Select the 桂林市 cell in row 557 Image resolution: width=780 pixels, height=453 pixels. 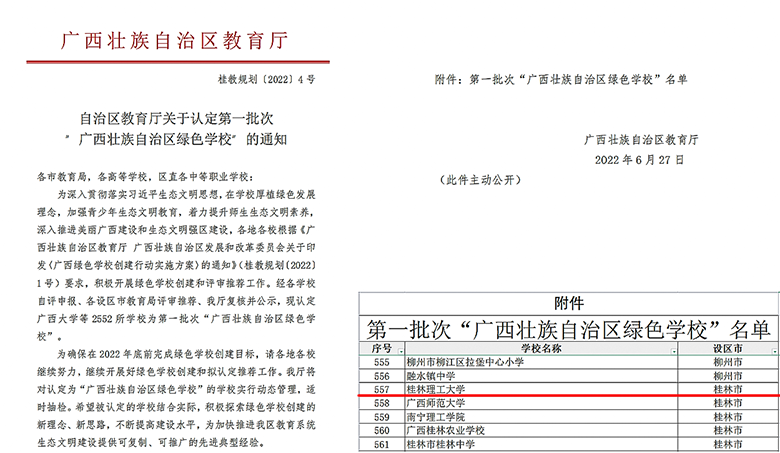[728, 389]
